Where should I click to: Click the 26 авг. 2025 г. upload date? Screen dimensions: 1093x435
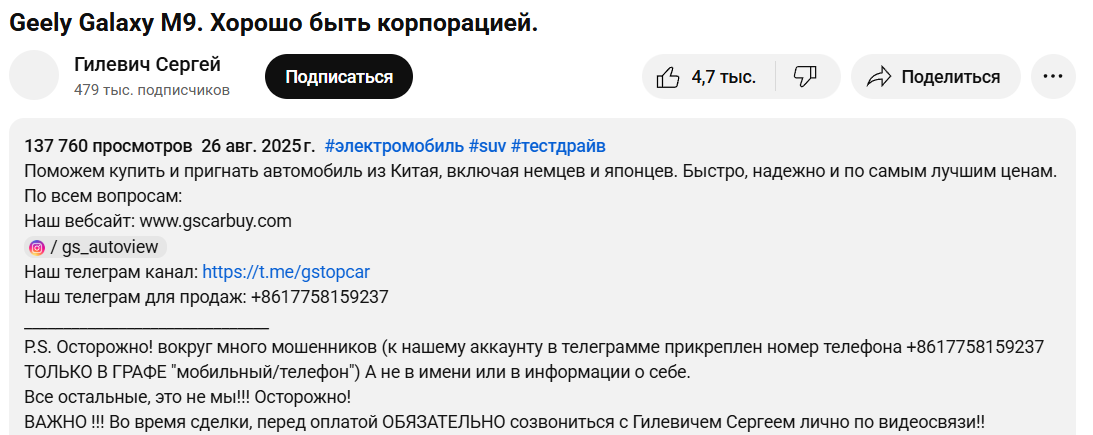257,146
